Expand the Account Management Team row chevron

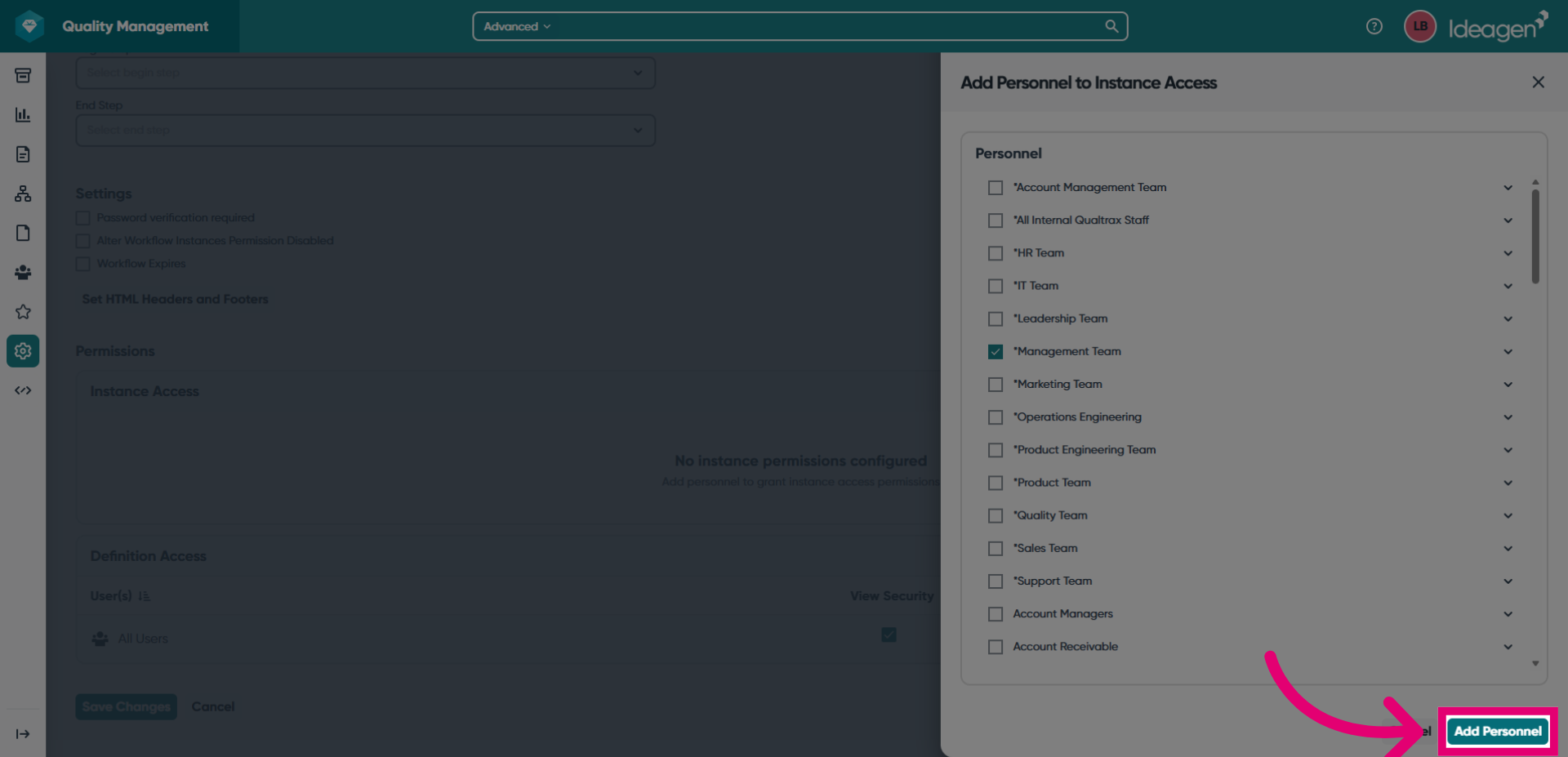(x=1508, y=188)
